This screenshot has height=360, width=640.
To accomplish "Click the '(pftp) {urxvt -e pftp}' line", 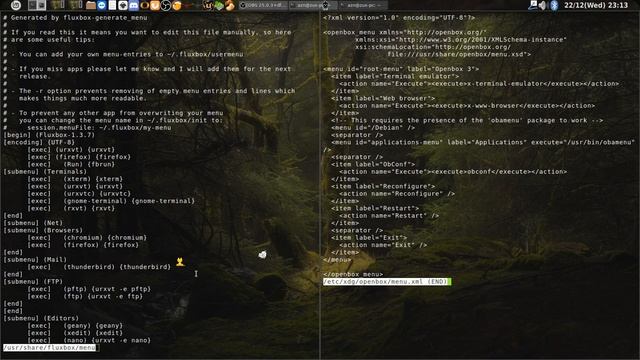I will (x=89, y=289).
